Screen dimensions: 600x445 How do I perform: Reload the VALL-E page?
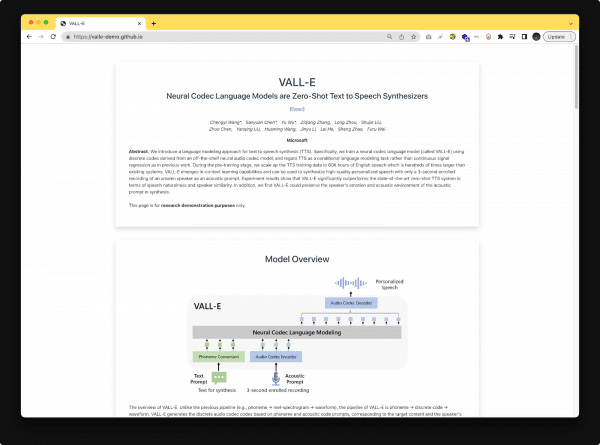(53, 37)
